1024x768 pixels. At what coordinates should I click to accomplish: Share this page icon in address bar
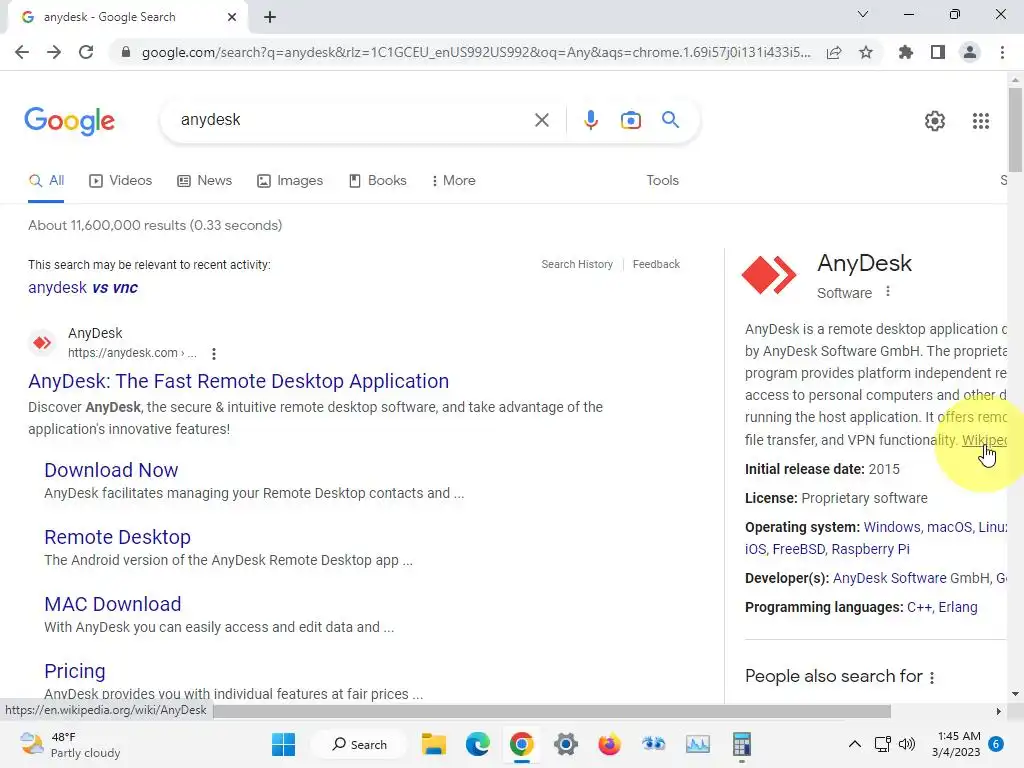coord(834,52)
